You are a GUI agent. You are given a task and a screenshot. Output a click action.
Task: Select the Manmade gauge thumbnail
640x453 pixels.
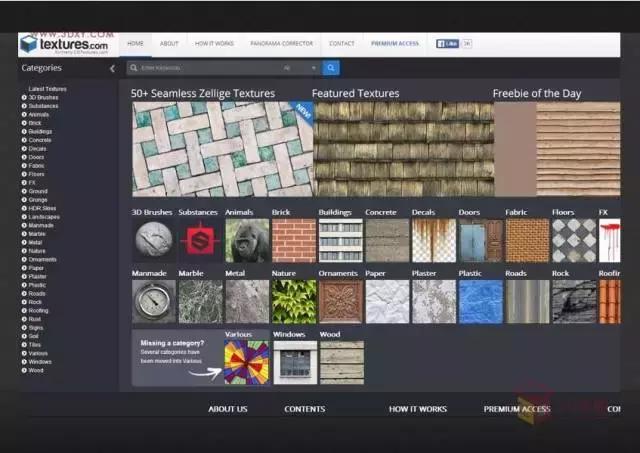point(153,301)
